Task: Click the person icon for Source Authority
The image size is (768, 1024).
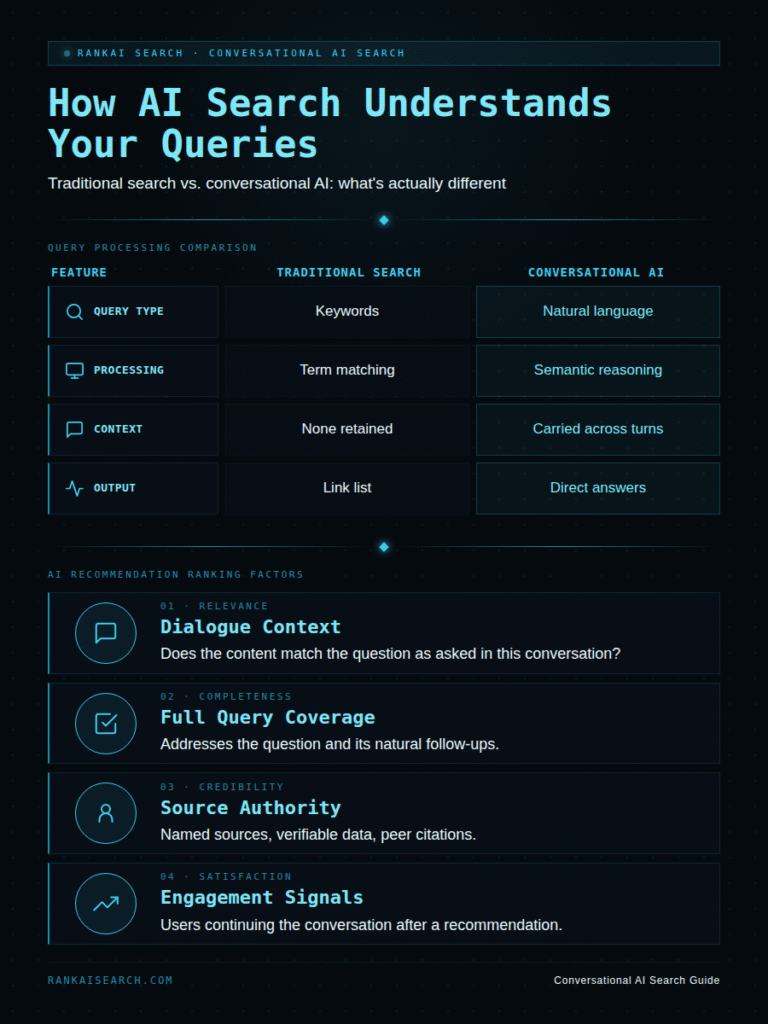Action: (x=106, y=814)
